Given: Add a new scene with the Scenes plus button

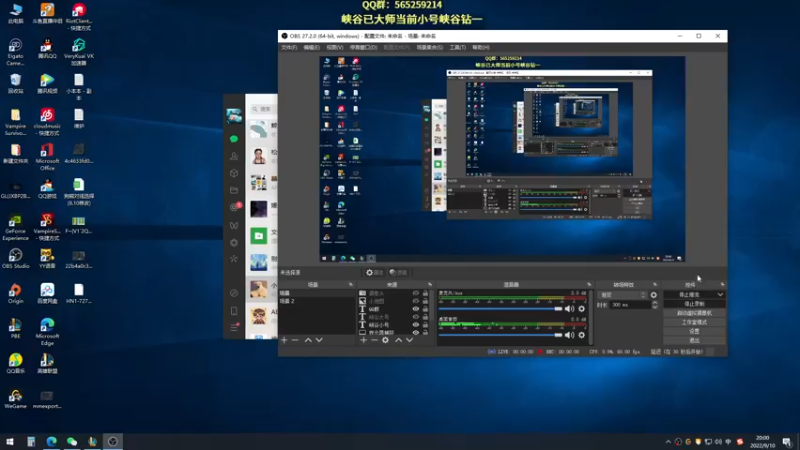Looking at the screenshot, I should tap(284, 340).
